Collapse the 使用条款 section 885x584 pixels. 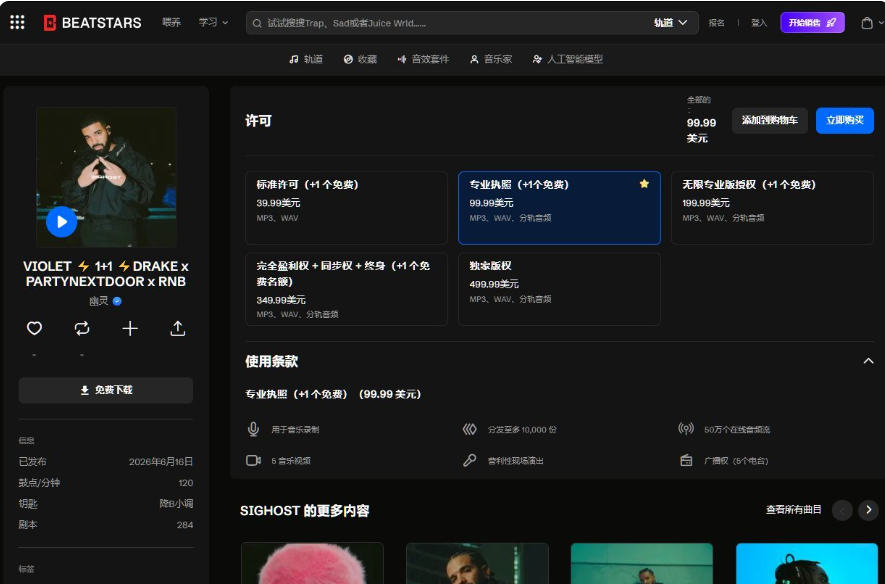tap(868, 361)
